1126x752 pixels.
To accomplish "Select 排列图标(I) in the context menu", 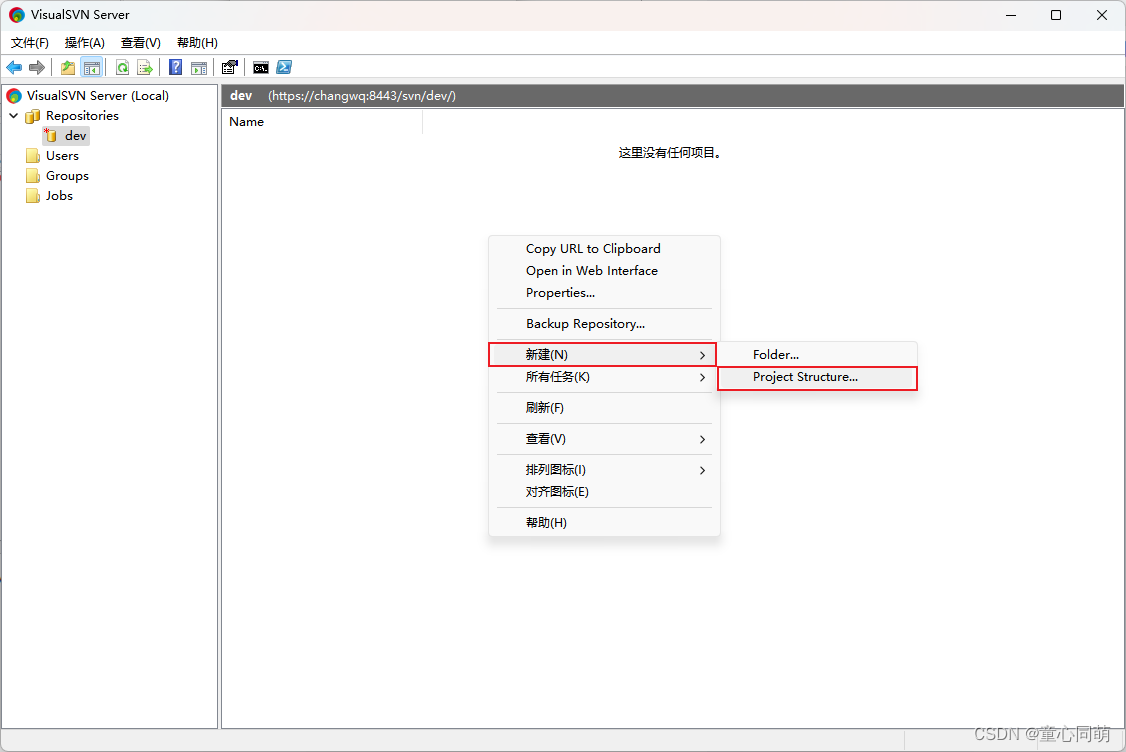I will pos(604,470).
